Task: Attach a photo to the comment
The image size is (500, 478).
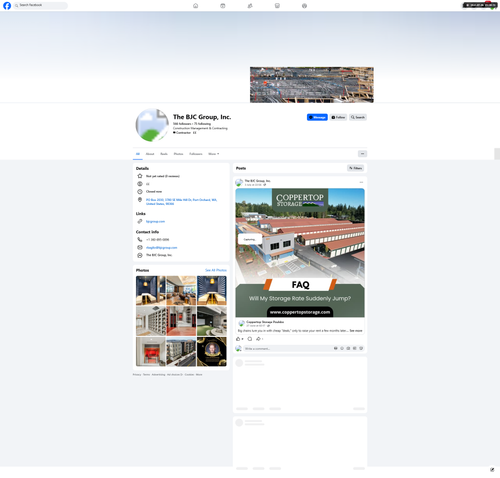Action: [x=348, y=348]
